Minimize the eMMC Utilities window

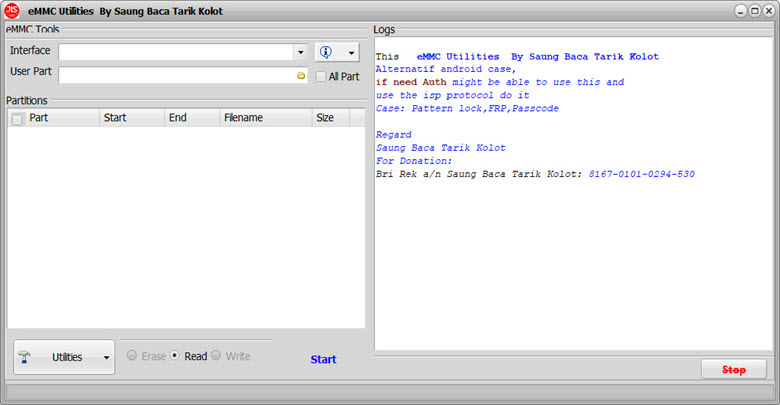(740, 11)
